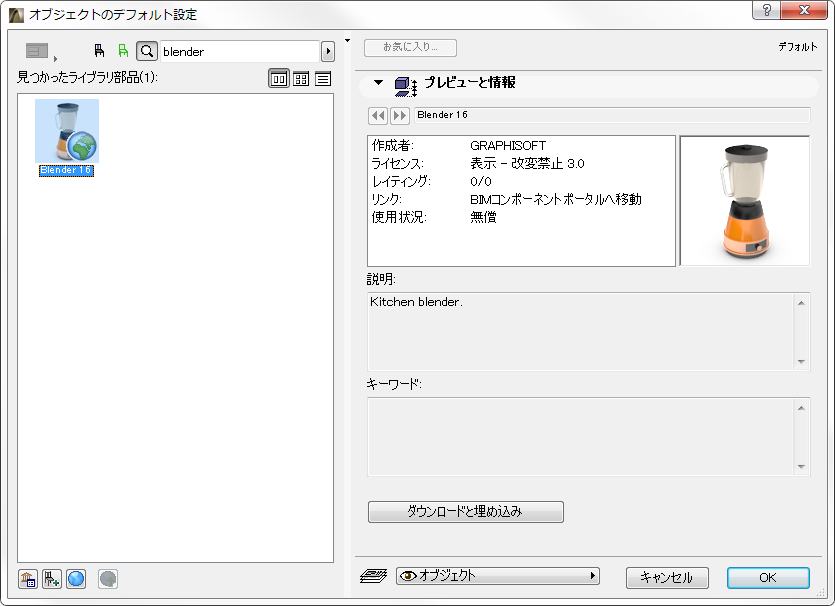This screenshot has width=835, height=606.
Task: Click the blender 3D preview image
Action: (x=745, y=201)
